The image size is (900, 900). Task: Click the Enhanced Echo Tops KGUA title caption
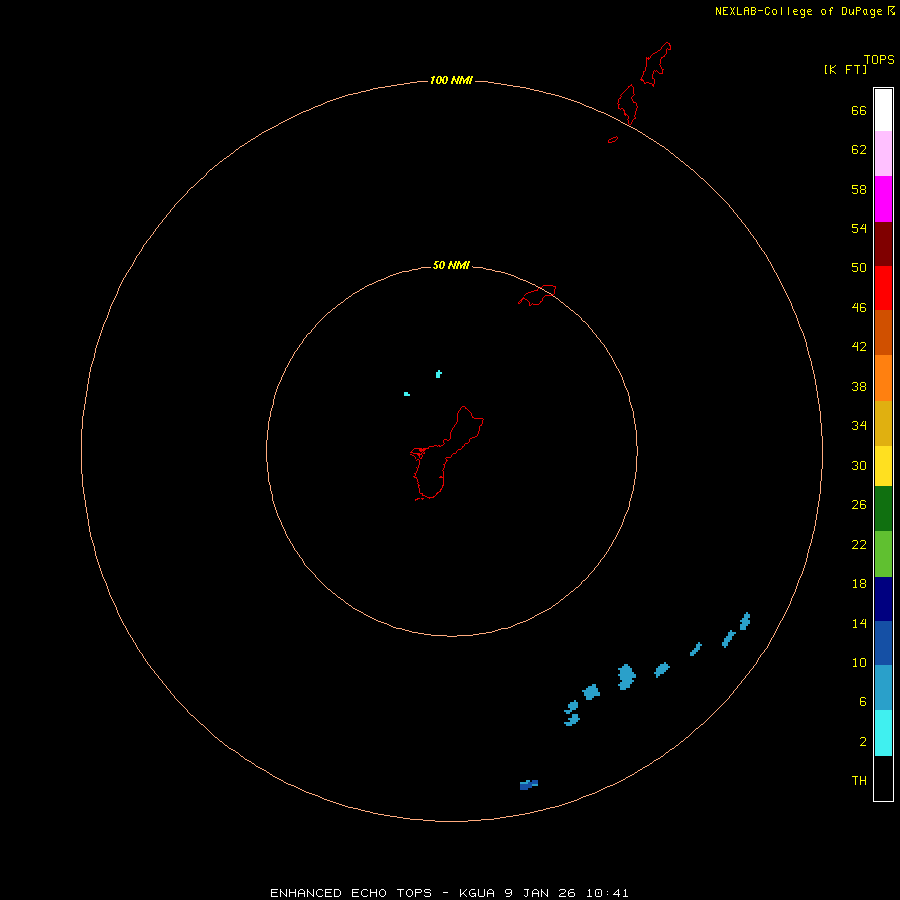click(x=449, y=893)
